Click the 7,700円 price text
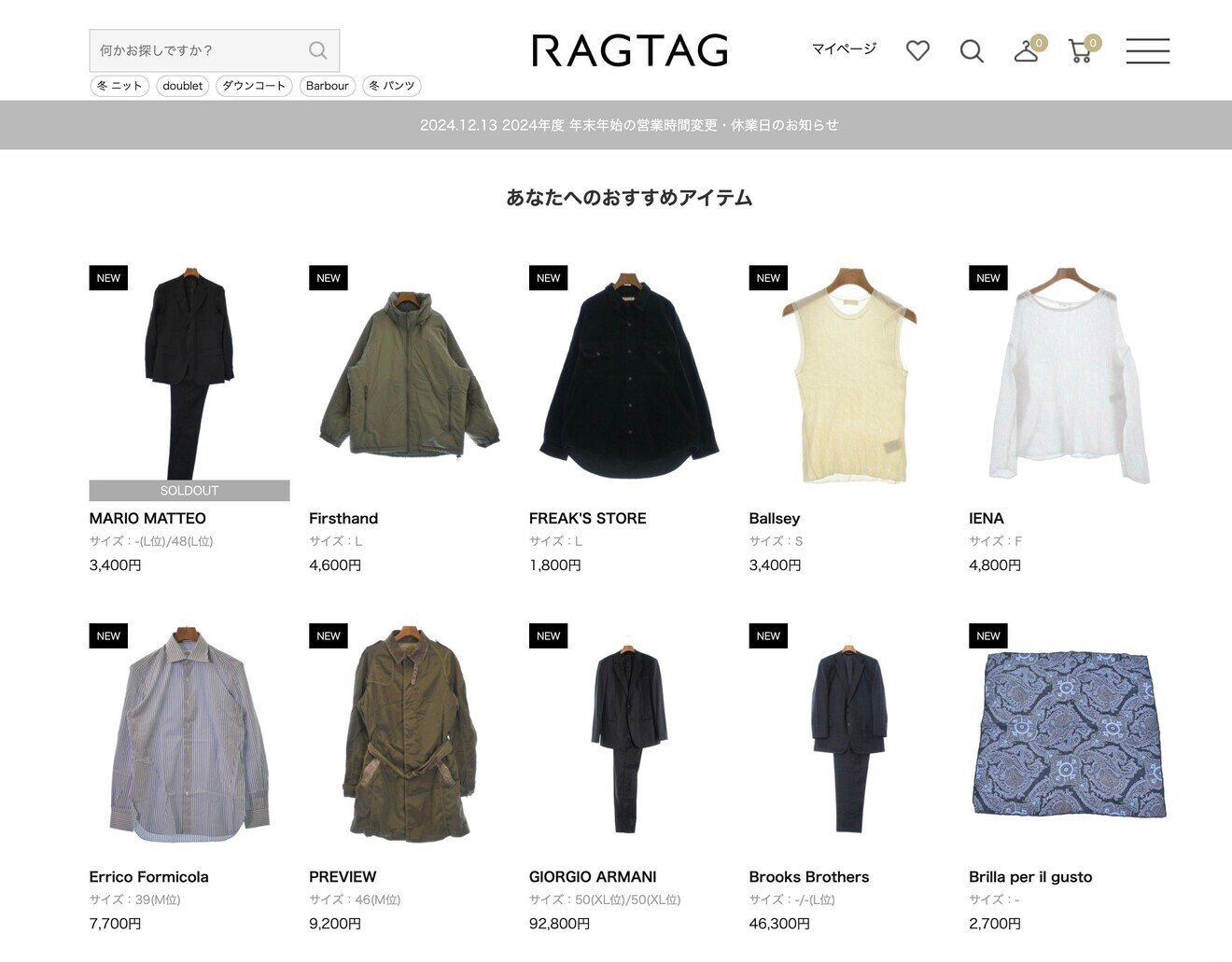Image resolution: width=1232 pixels, height=962 pixels. click(115, 924)
